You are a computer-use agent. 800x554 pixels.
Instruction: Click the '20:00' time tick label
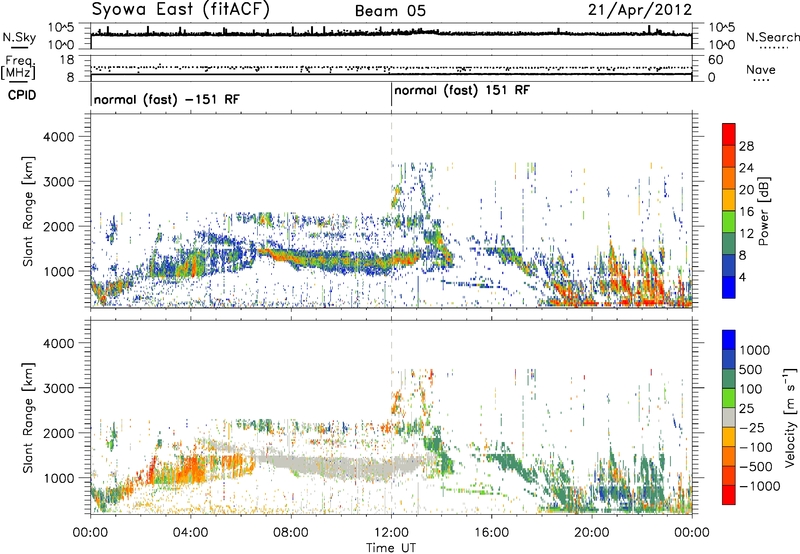(x=591, y=533)
